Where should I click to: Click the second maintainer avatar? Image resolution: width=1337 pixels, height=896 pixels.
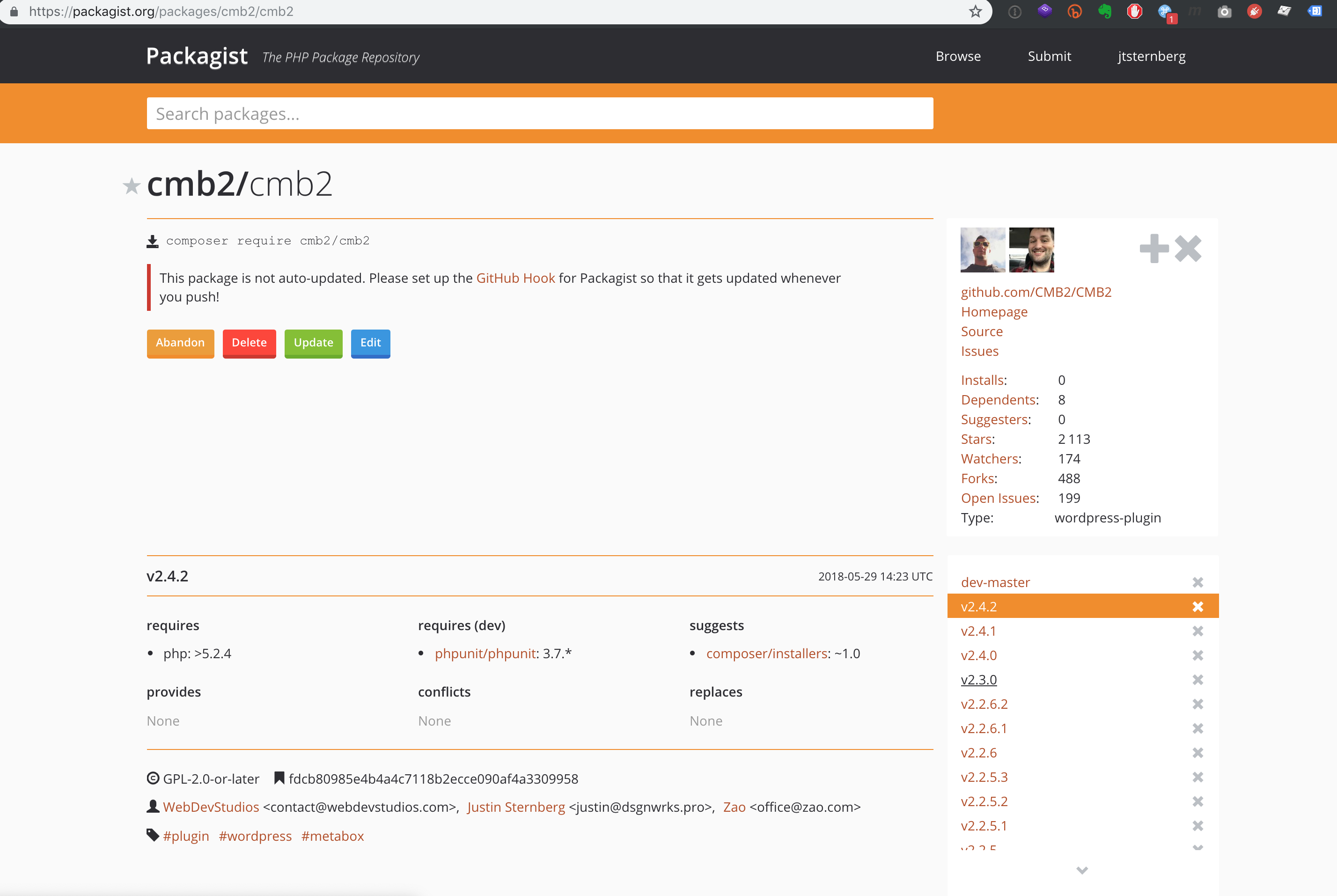(1031, 250)
